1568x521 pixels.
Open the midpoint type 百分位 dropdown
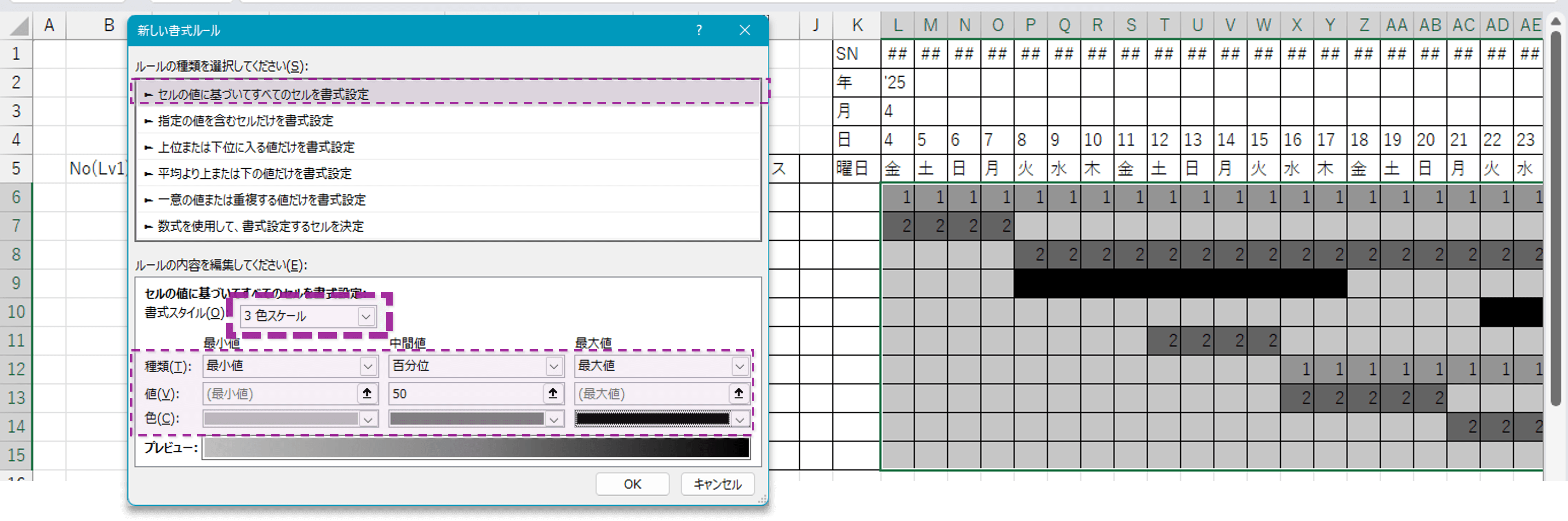[x=553, y=366]
